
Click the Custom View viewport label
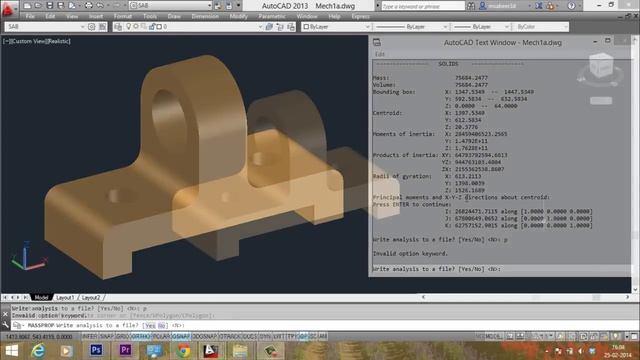[28, 41]
